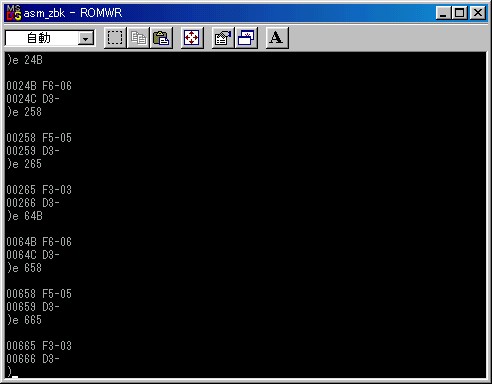Click the blinking cursor prompt line
Screen dimensions: 492x384
pos(12,372)
